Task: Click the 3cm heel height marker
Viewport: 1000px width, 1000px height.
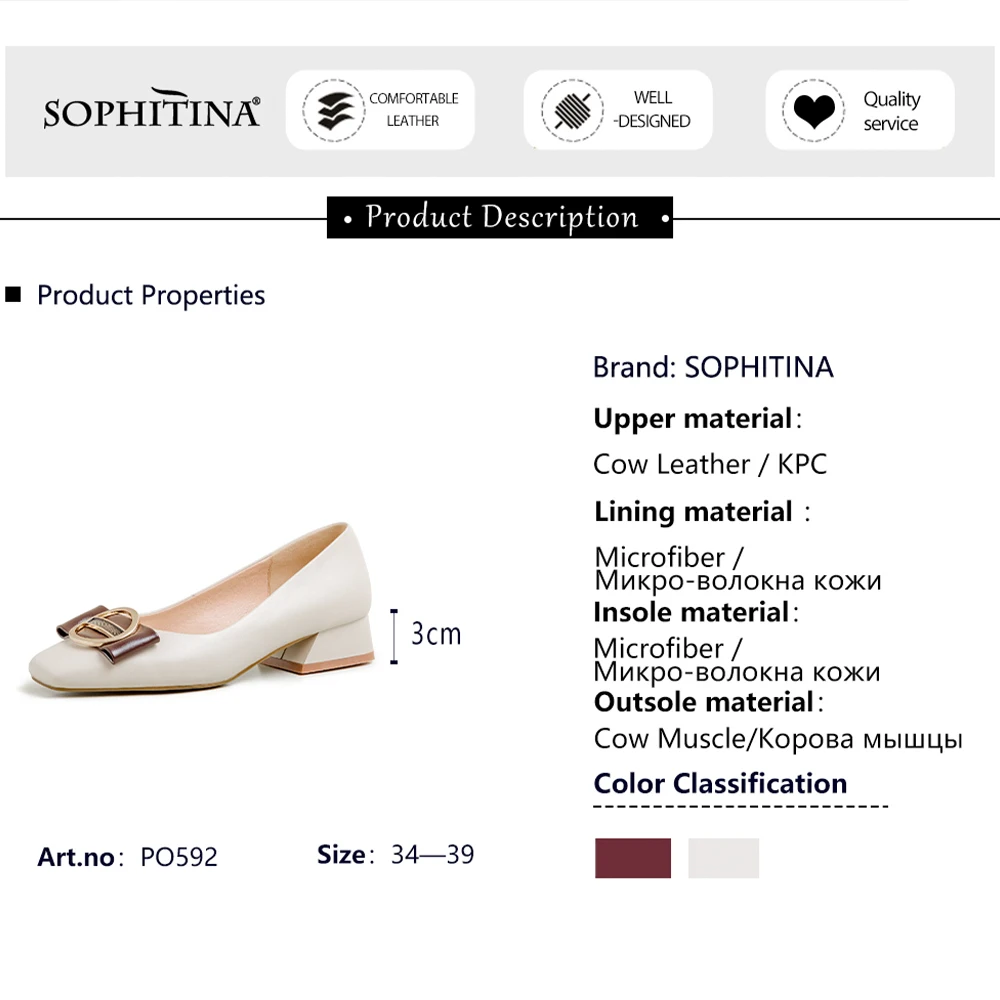Action: (435, 634)
